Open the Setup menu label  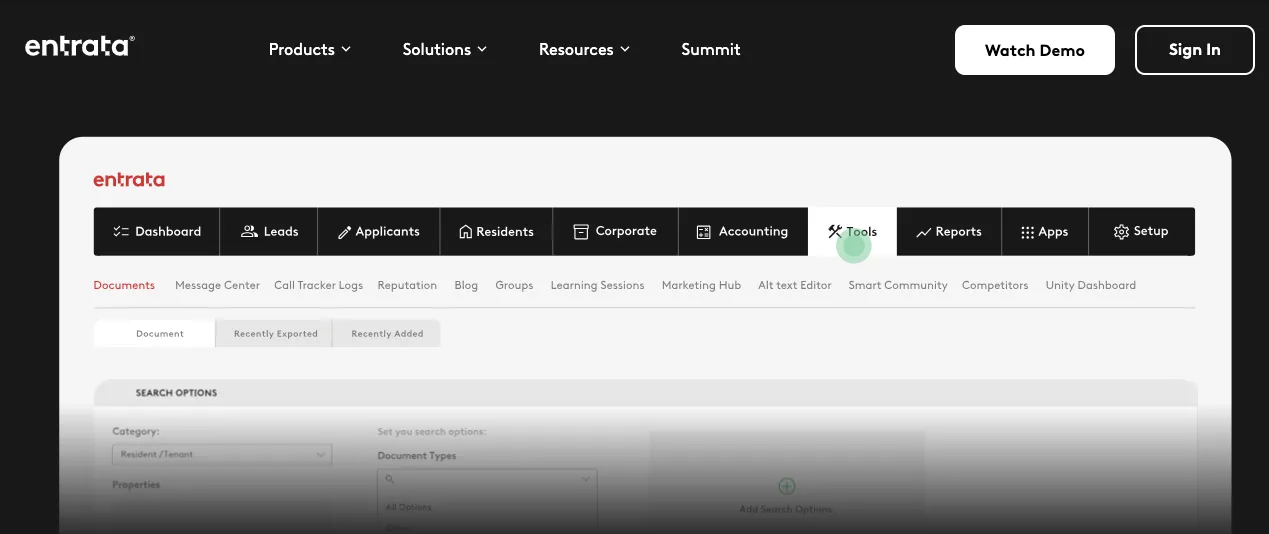1151,231
